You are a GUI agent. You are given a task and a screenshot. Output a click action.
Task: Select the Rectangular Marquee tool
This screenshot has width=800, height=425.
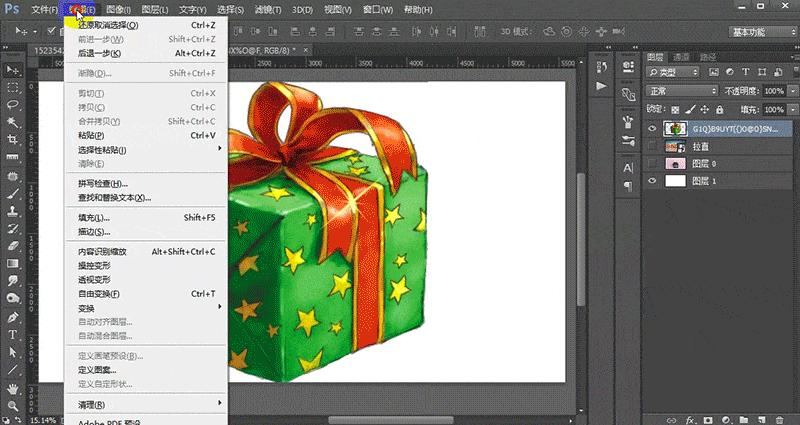point(13,87)
